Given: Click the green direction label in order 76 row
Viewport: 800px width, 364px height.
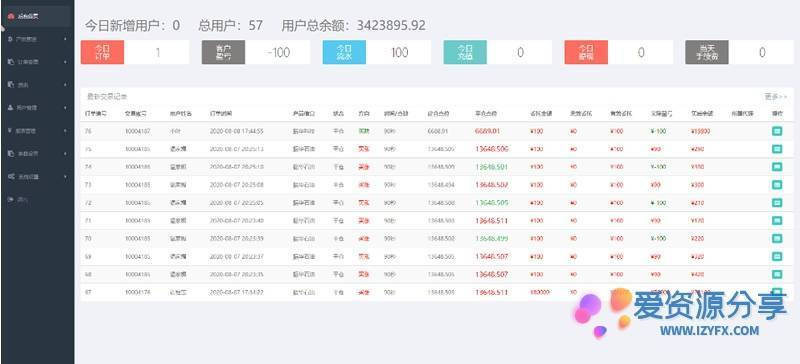Looking at the screenshot, I should click(363, 131).
